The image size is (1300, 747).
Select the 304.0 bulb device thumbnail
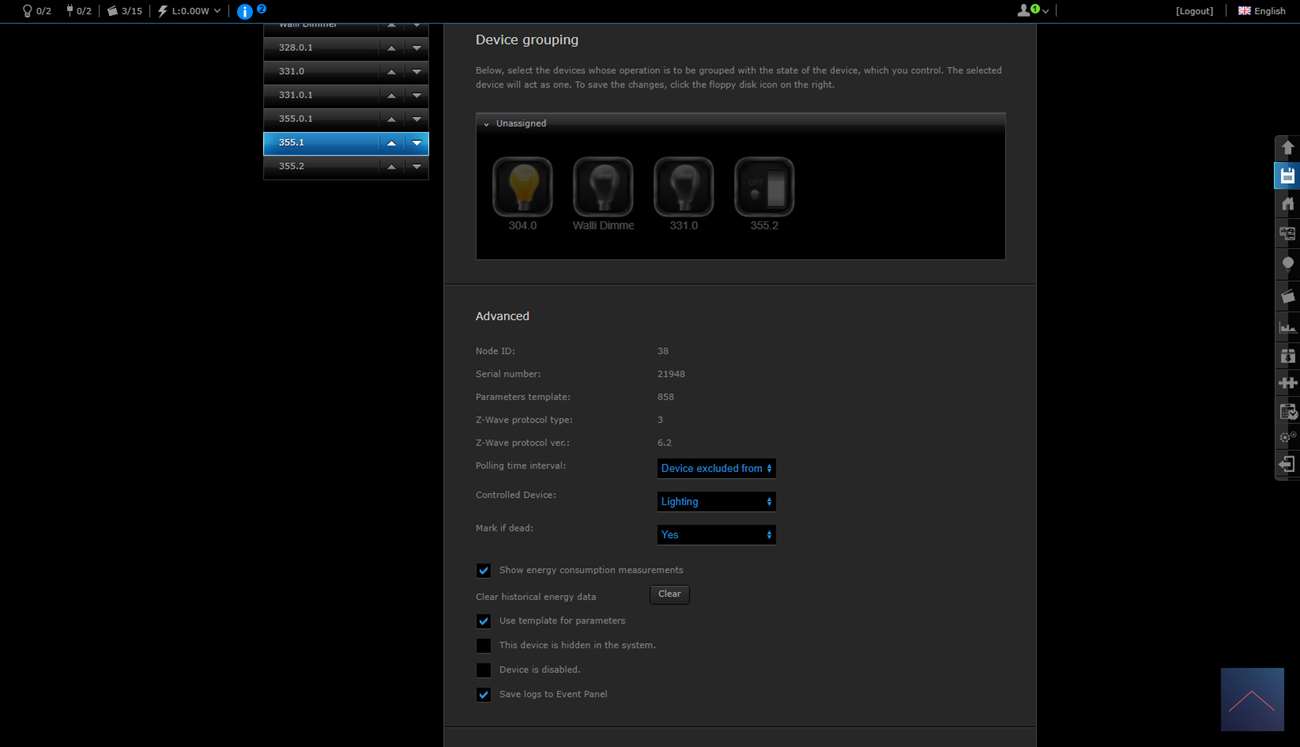[x=522, y=187]
